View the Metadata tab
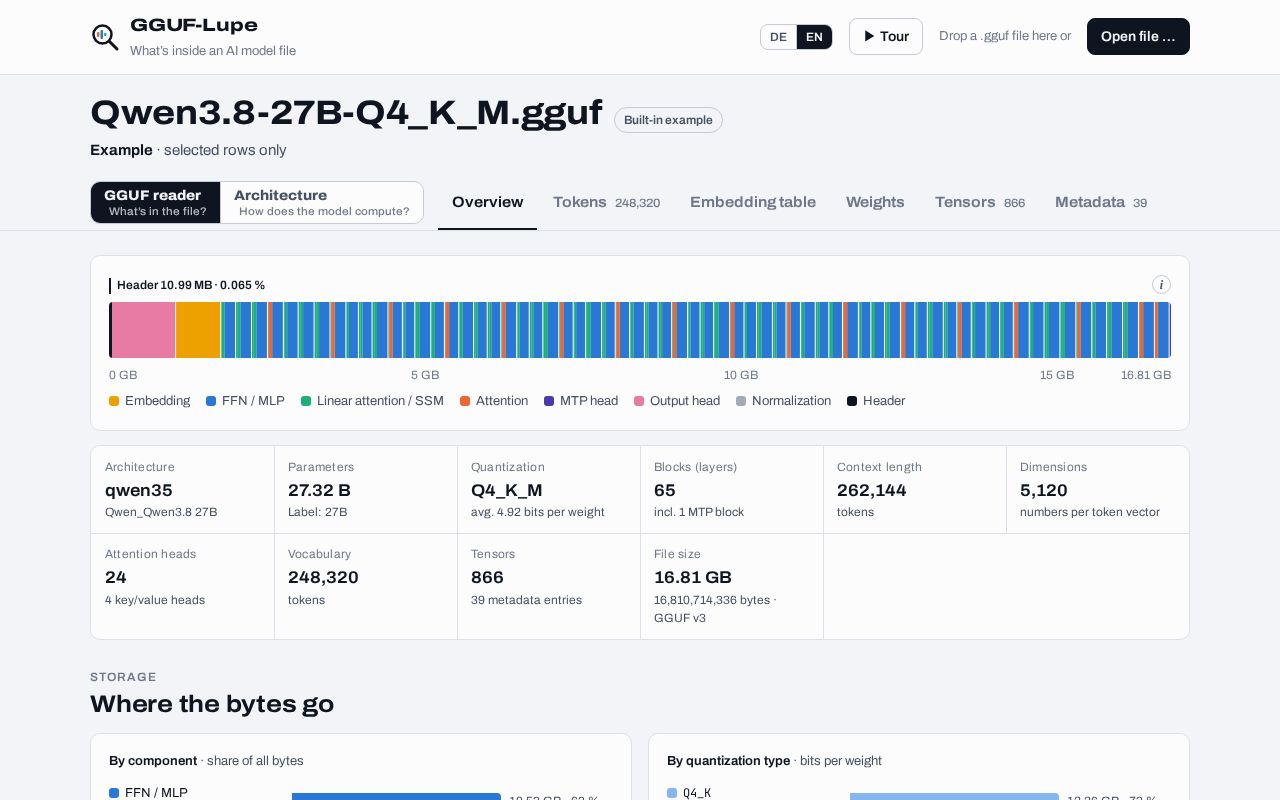This screenshot has width=1280, height=800. 1101,202
